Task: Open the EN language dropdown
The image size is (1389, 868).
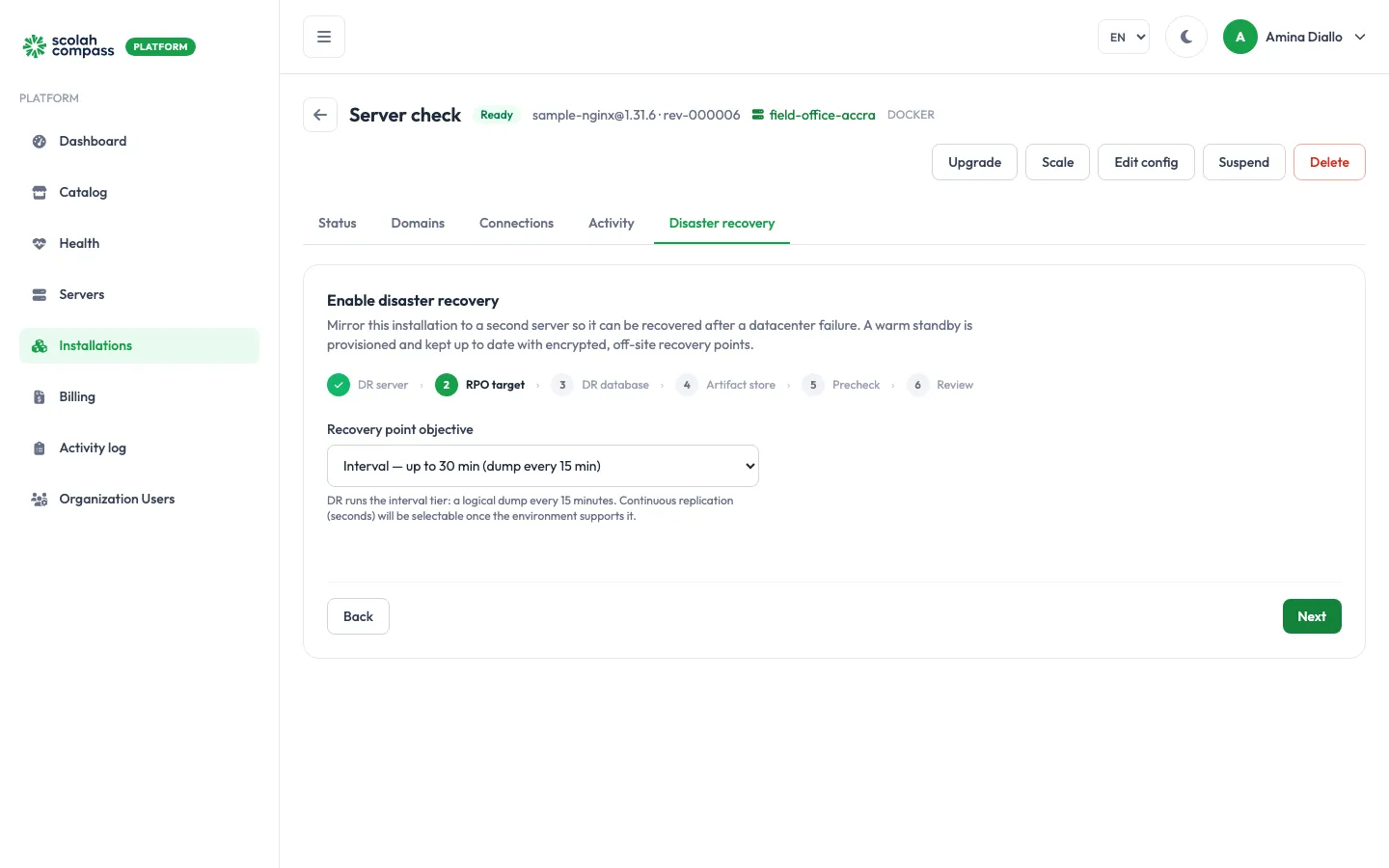Action: pos(1124,37)
